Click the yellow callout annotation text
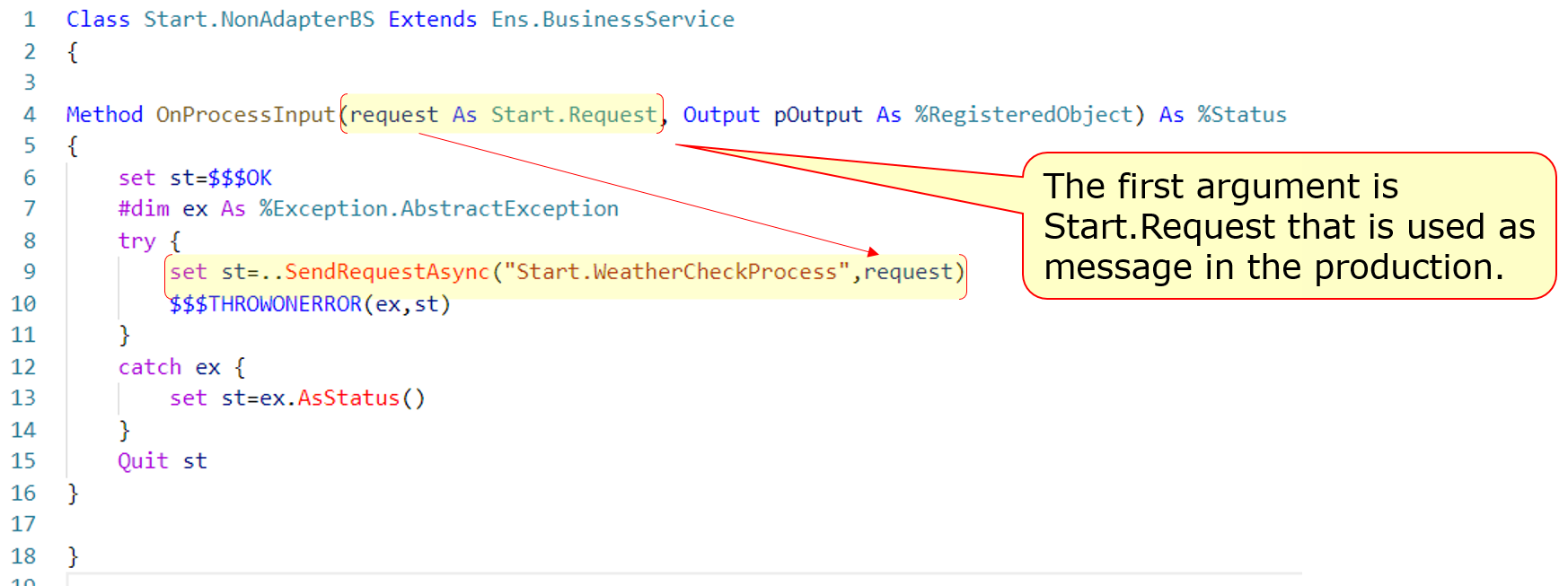The height and width of the screenshot is (586, 1568). (1288, 226)
